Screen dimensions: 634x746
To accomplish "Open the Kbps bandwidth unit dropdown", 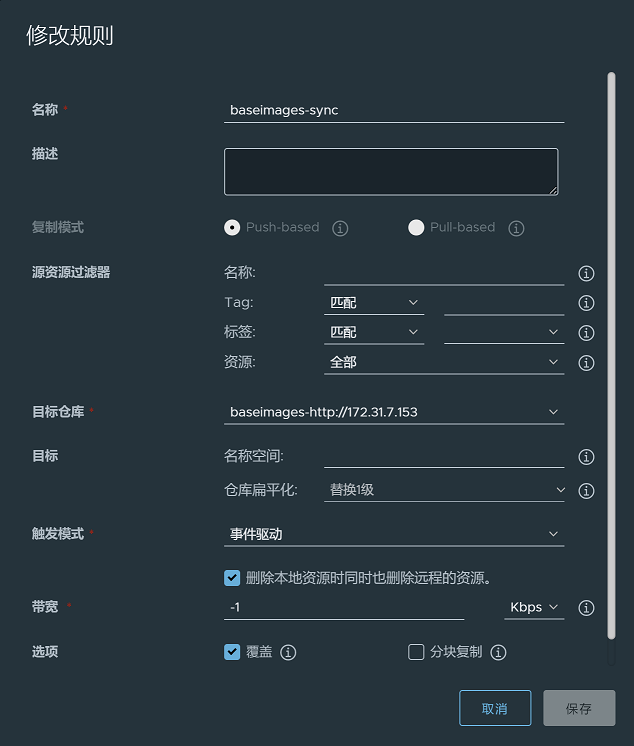I will point(534,607).
